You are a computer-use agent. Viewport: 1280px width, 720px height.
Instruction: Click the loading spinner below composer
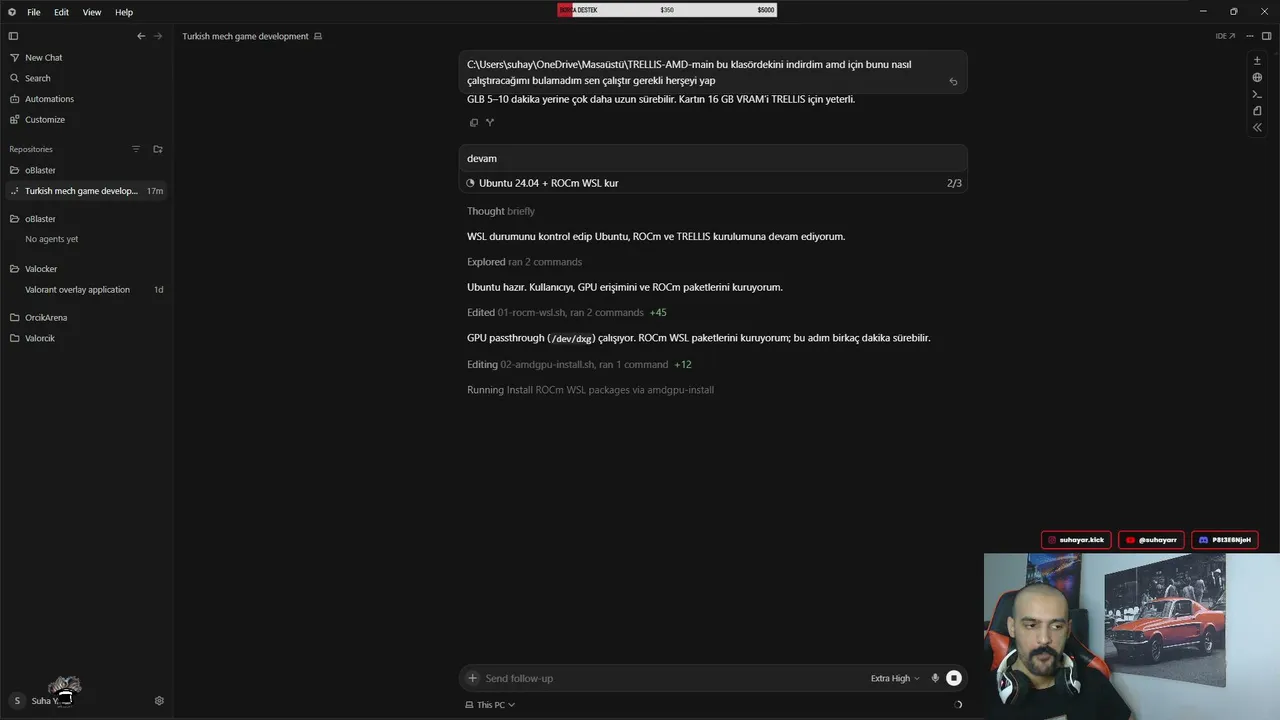958,705
